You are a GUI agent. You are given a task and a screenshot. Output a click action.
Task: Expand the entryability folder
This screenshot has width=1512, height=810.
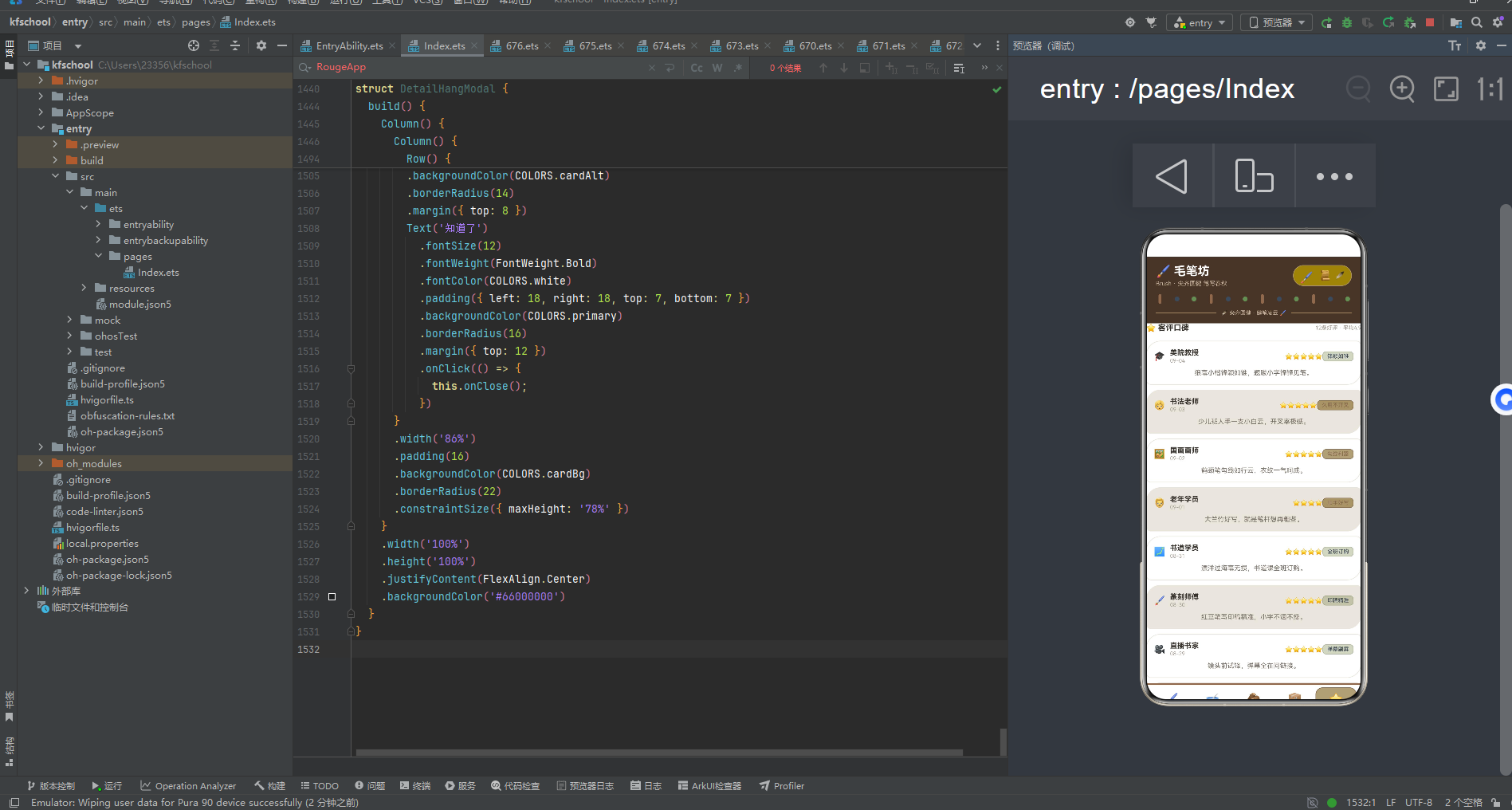pos(98,224)
